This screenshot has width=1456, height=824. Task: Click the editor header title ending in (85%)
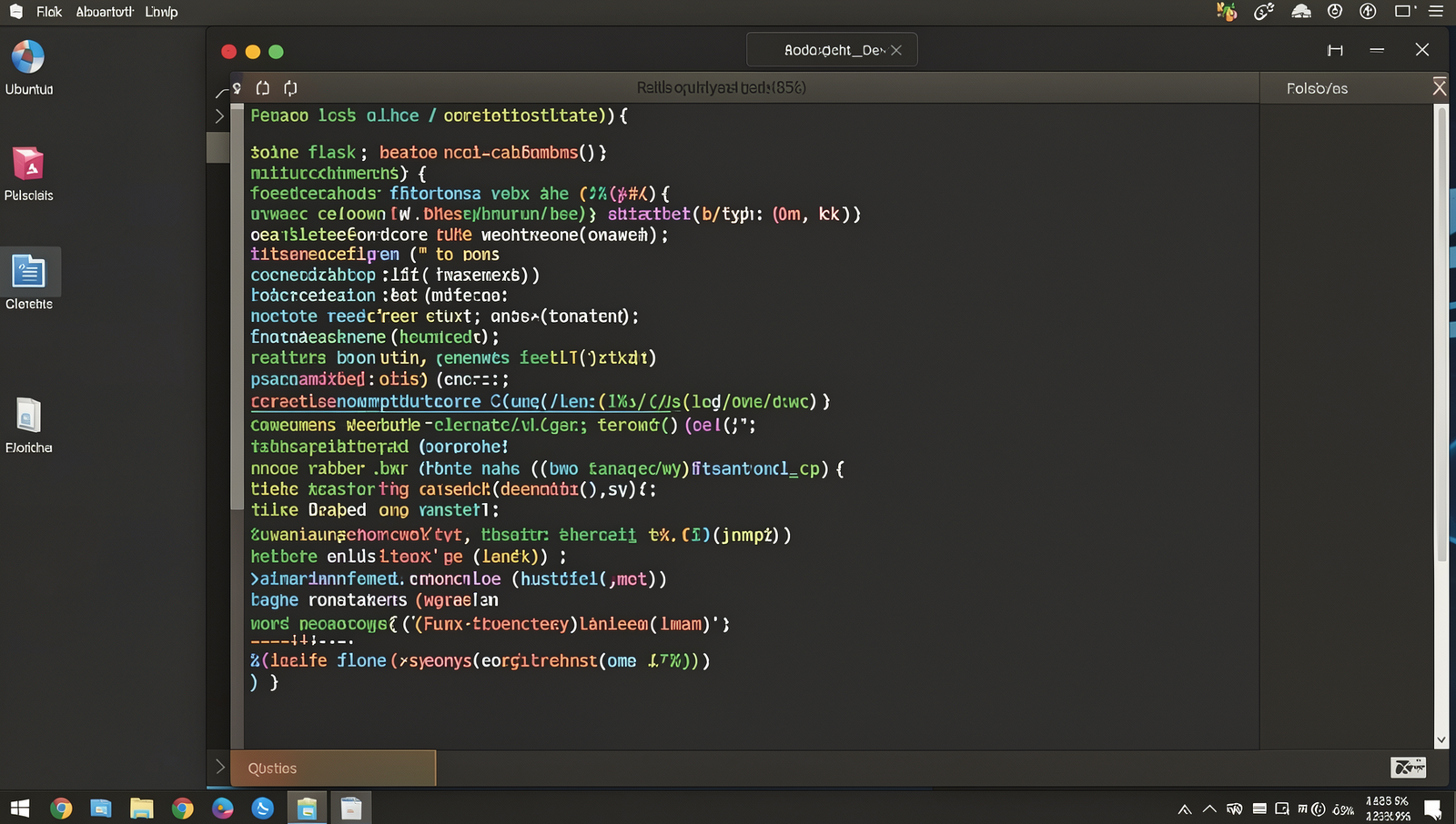721,87
